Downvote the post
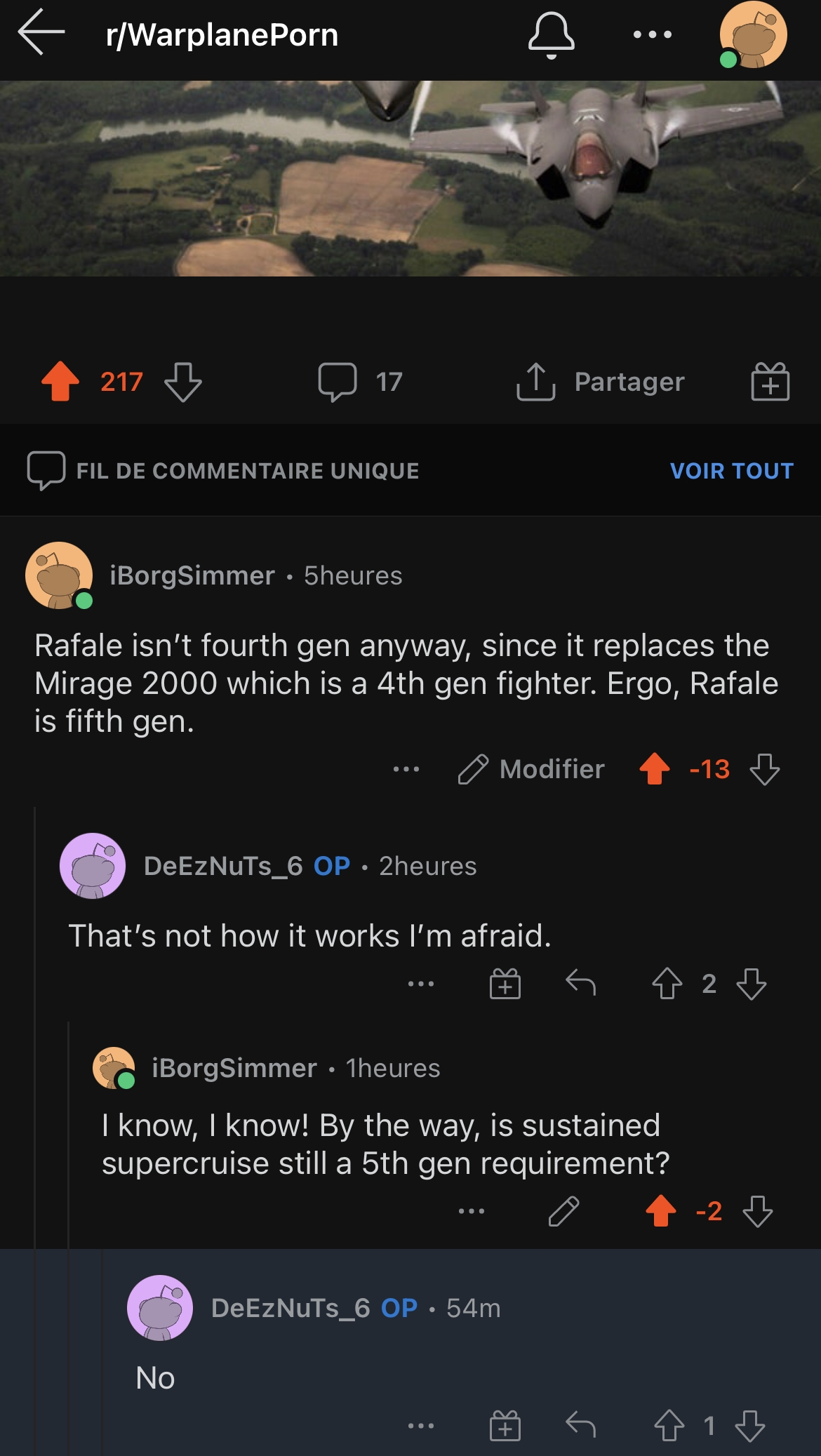Image resolution: width=821 pixels, height=1456 pixels. pos(183,382)
